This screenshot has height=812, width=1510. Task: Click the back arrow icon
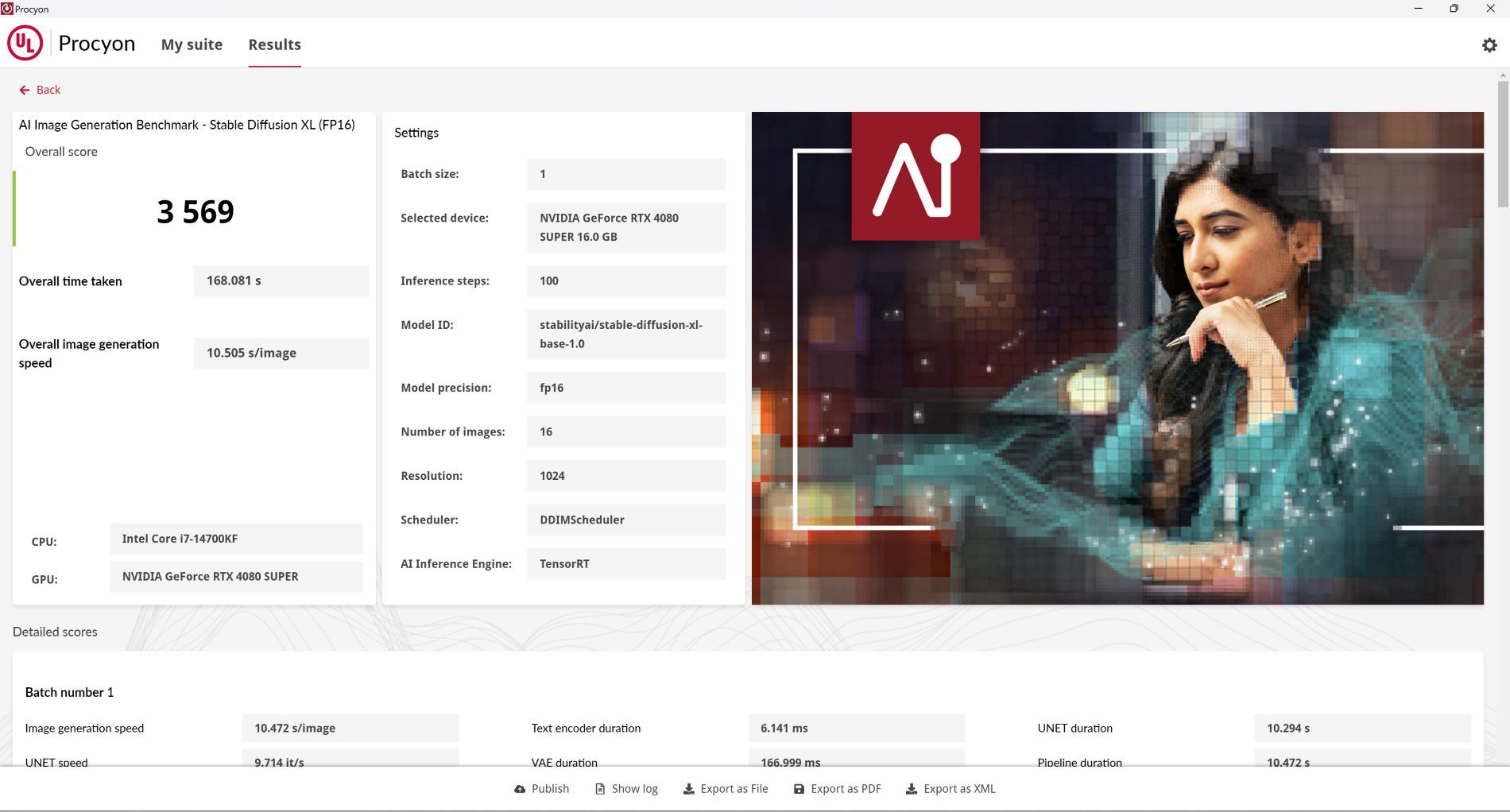pyautogui.click(x=25, y=90)
